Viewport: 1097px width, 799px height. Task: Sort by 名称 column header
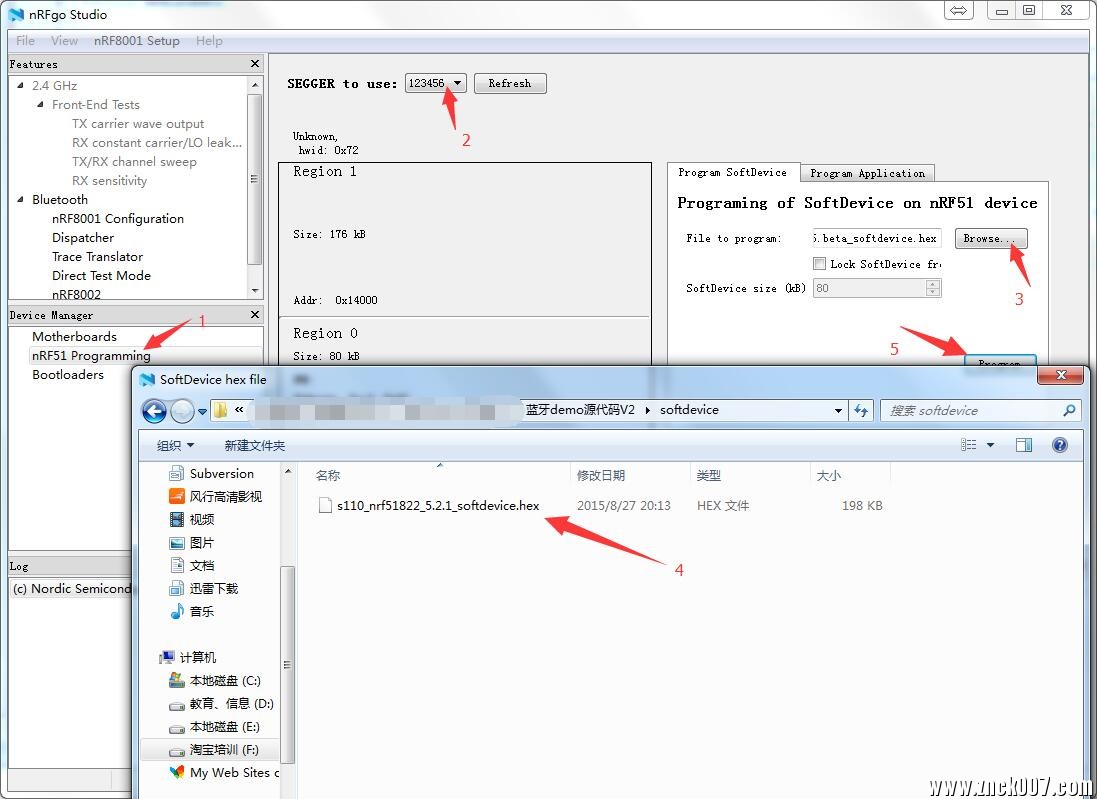pyautogui.click(x=327, y=476)
